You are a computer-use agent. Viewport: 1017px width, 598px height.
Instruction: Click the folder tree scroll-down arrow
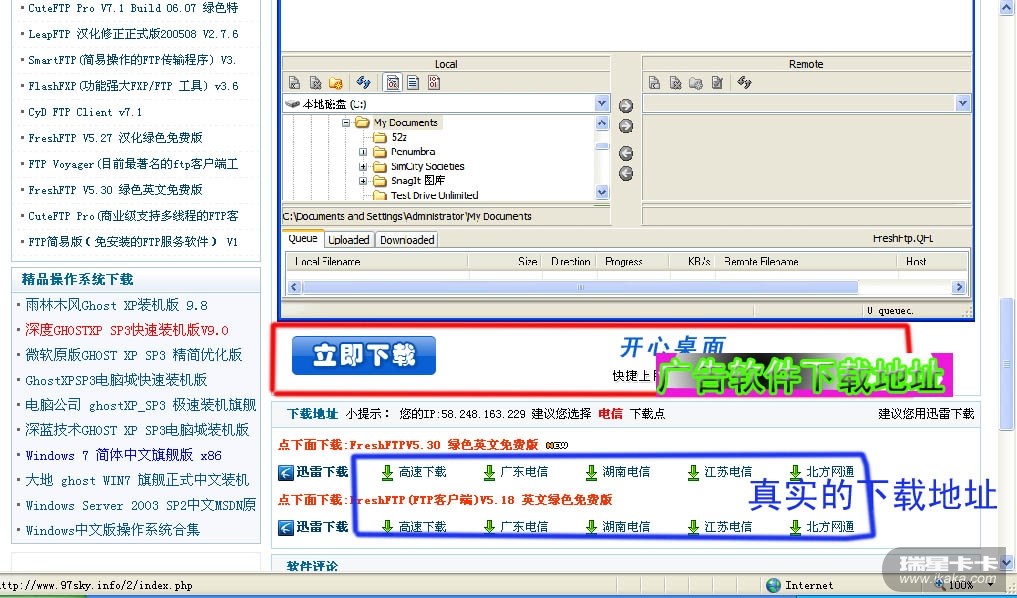click(602, 192)
